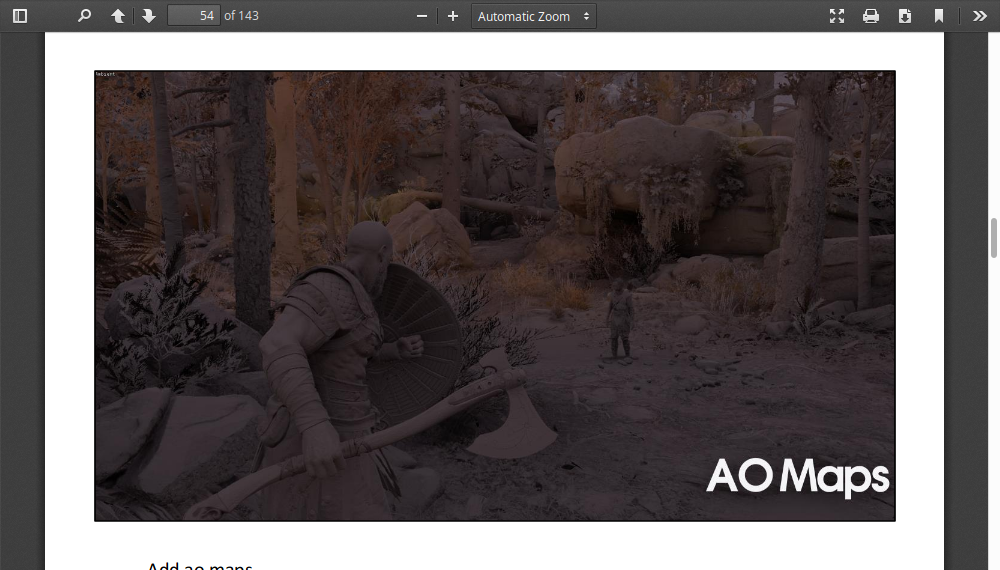Go to the previous page
Image resolution: width=1000 pixels, height=570 pixels.
pos(118,16)
